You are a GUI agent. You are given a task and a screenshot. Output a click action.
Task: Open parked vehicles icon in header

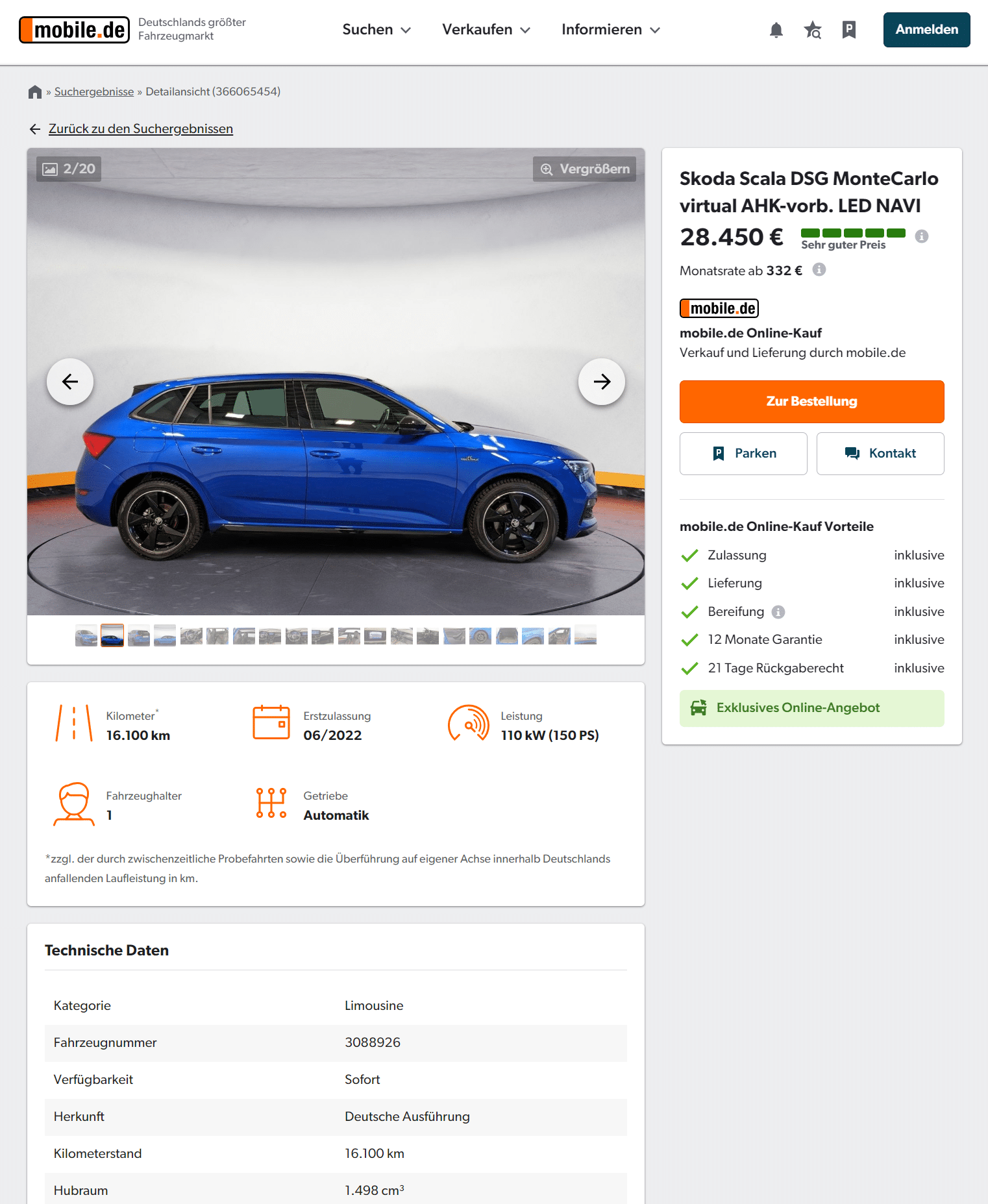click(x=848, y=30)
